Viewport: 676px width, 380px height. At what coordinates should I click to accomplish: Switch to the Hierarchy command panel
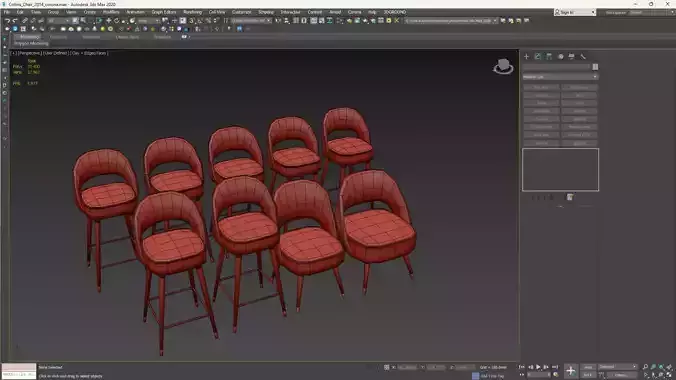click(x=549, y=57)
